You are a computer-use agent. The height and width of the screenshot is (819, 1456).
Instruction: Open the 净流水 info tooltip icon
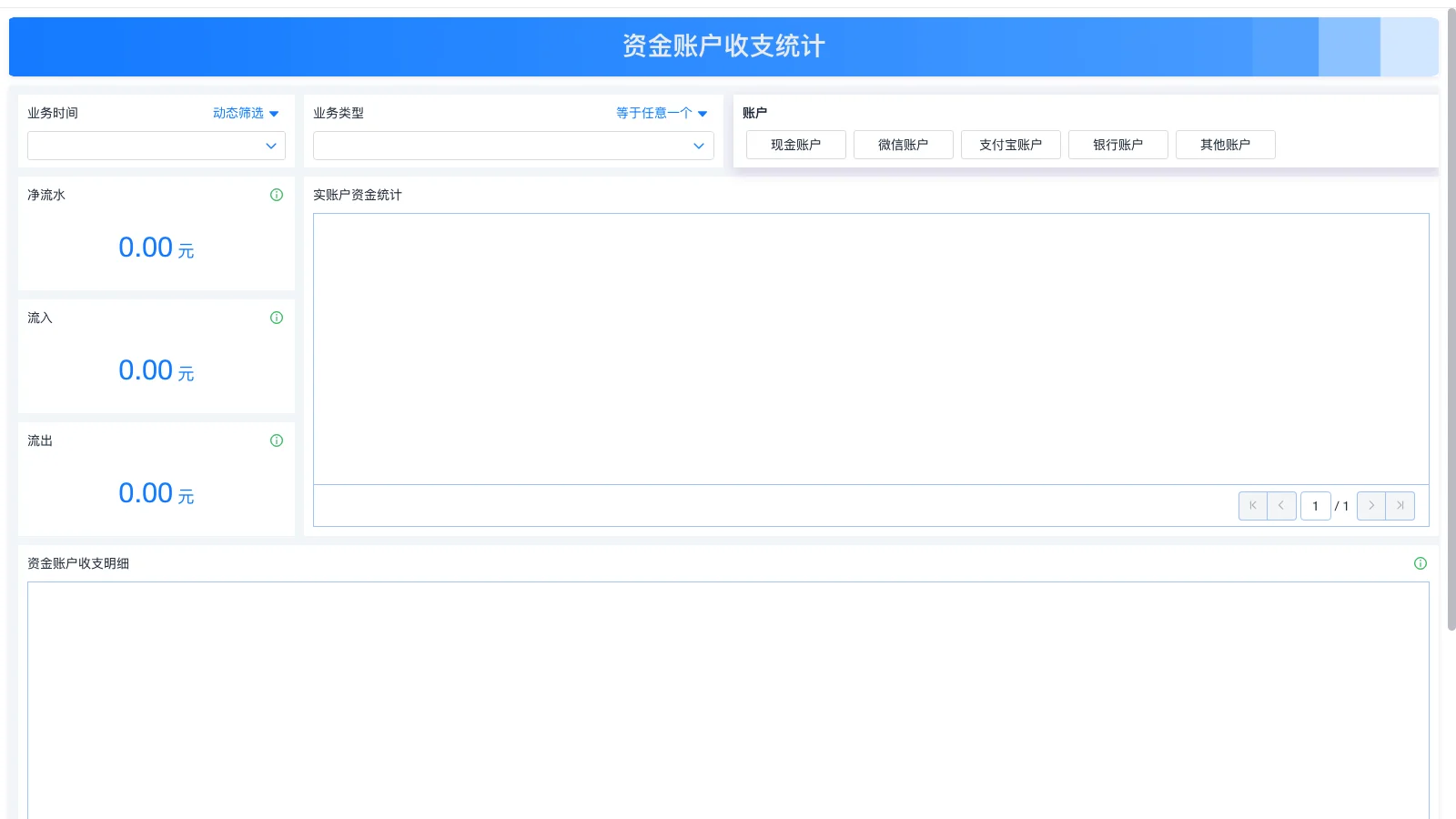(276, 194)
